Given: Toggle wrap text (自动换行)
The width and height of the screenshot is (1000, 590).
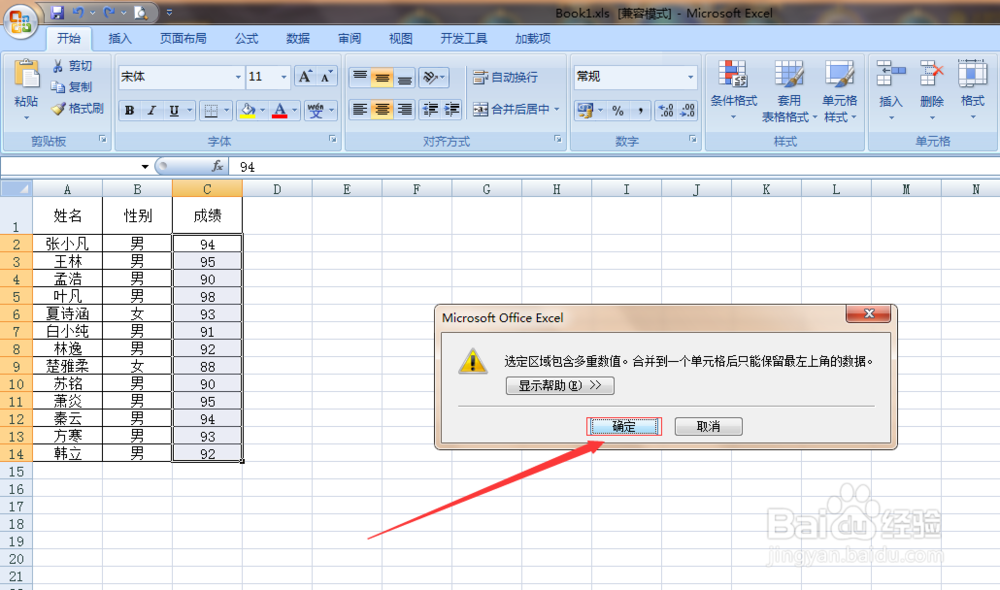Looking at the screenshot, I should click(x=506, y=77).
